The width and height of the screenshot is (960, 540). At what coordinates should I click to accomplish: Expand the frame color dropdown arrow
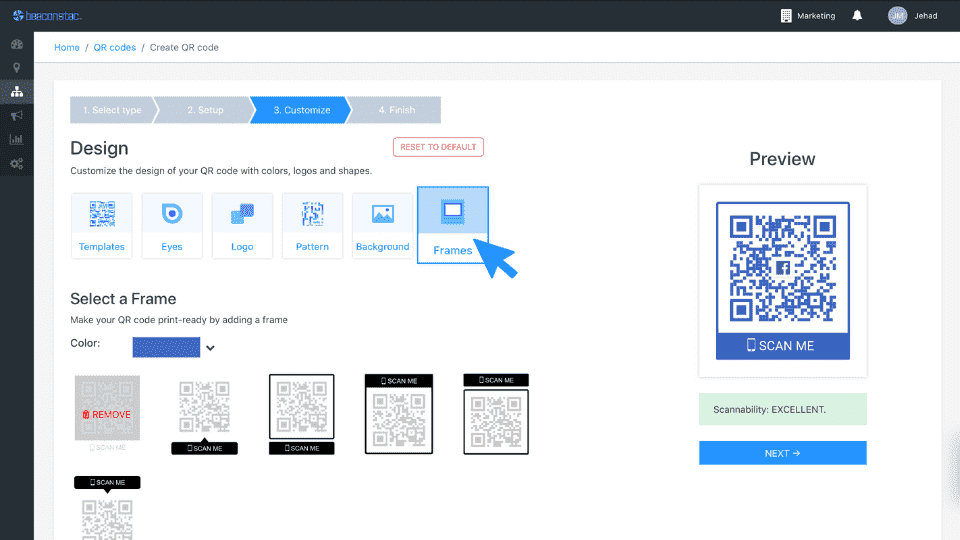pos(210,348)
